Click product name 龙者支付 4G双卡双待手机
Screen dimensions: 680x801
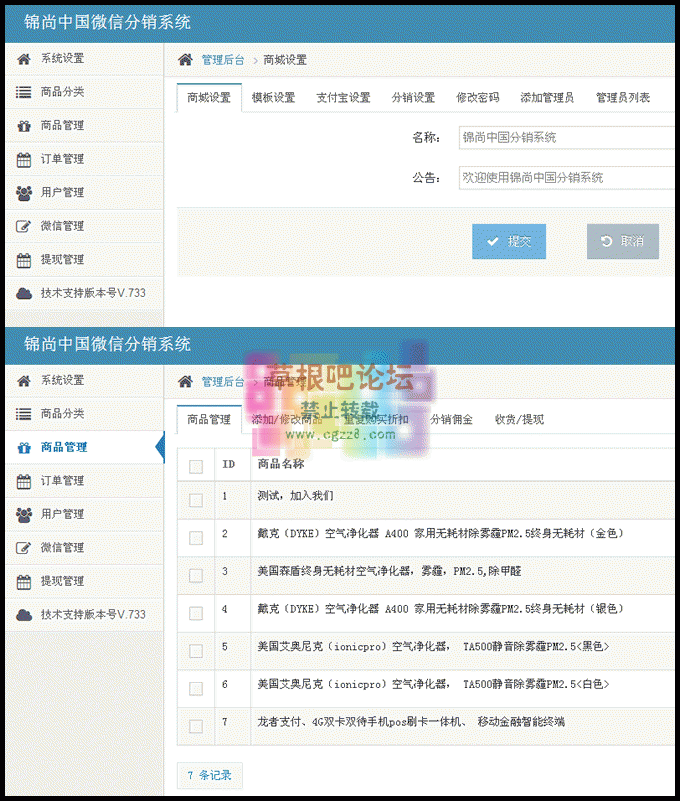pyautogui.click(x=411, y=722)
